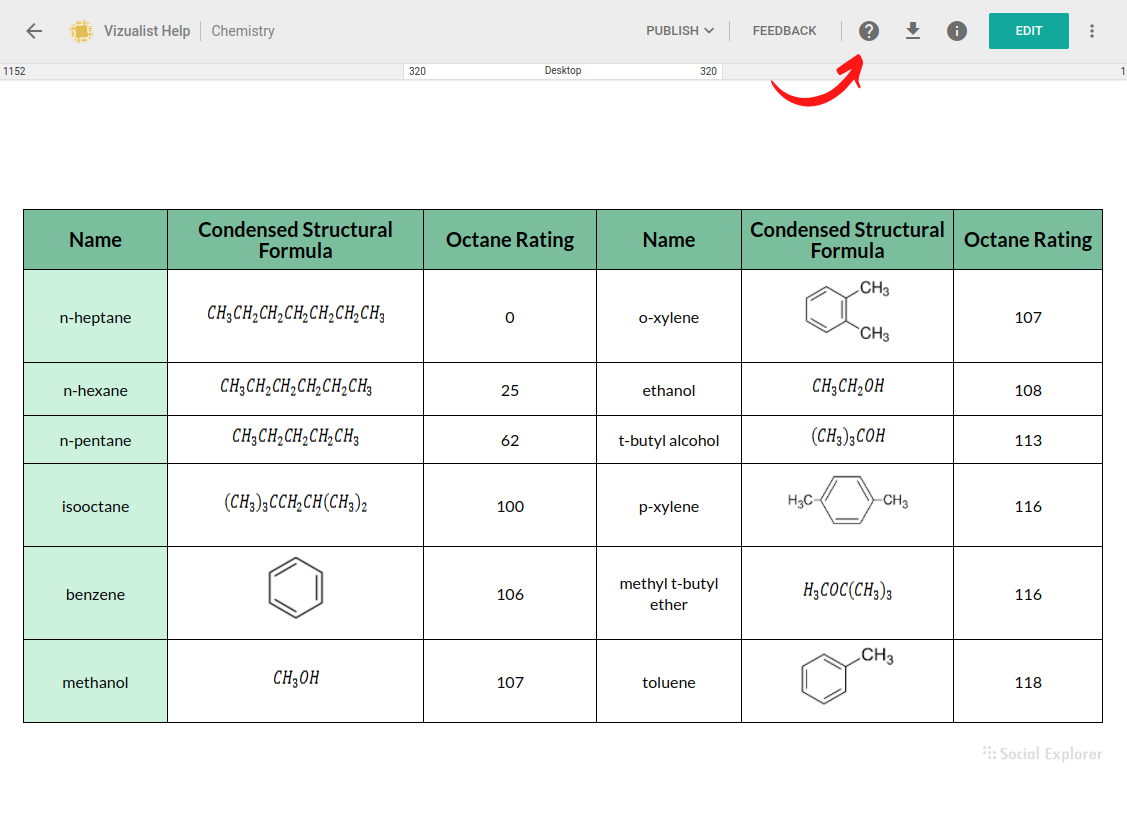Click the CH3CH2OH ethanol formula
The height and width of the screenshot is (813, 1127).
coord(847,387)
